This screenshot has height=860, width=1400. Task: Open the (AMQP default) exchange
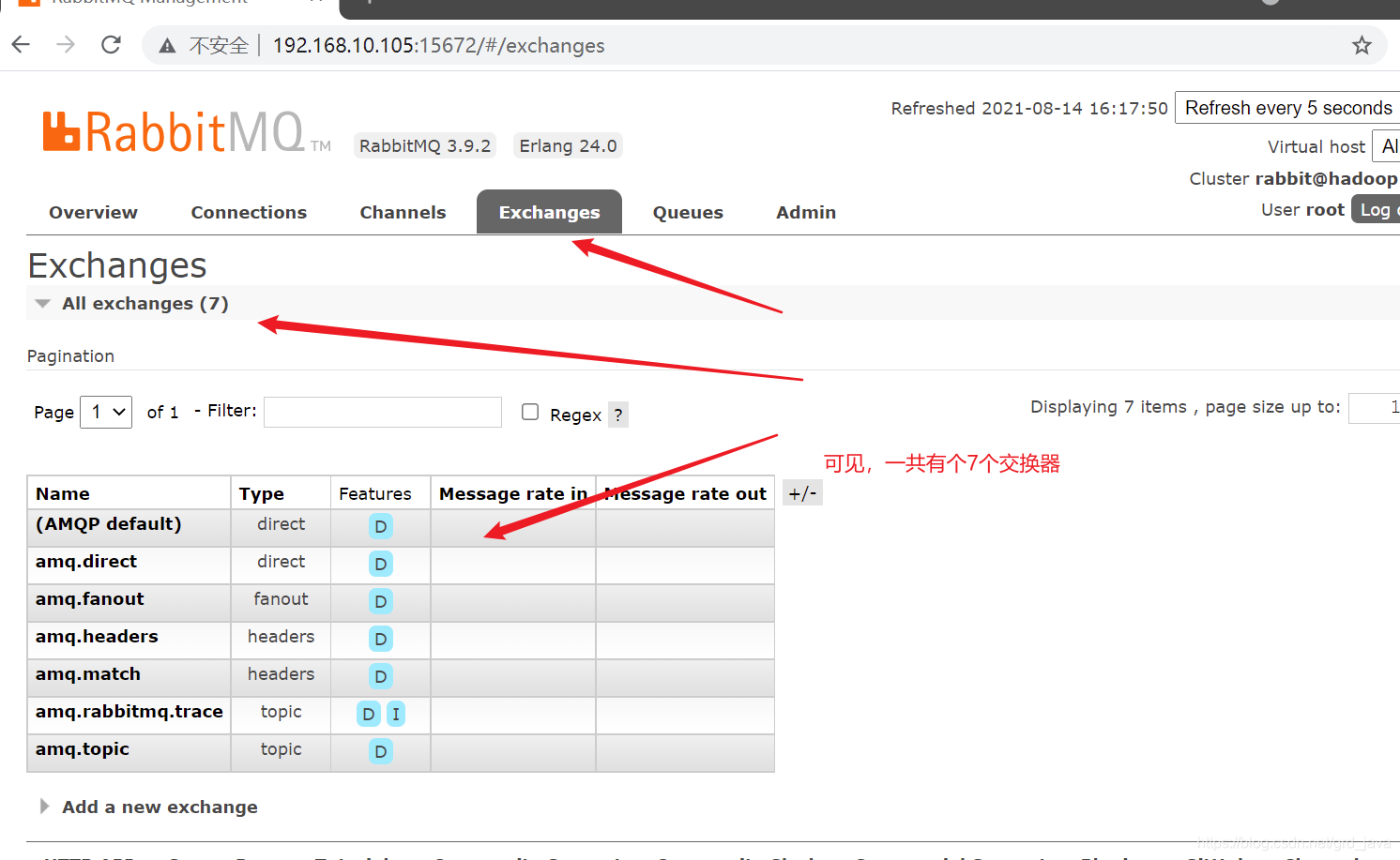point(109,524)
